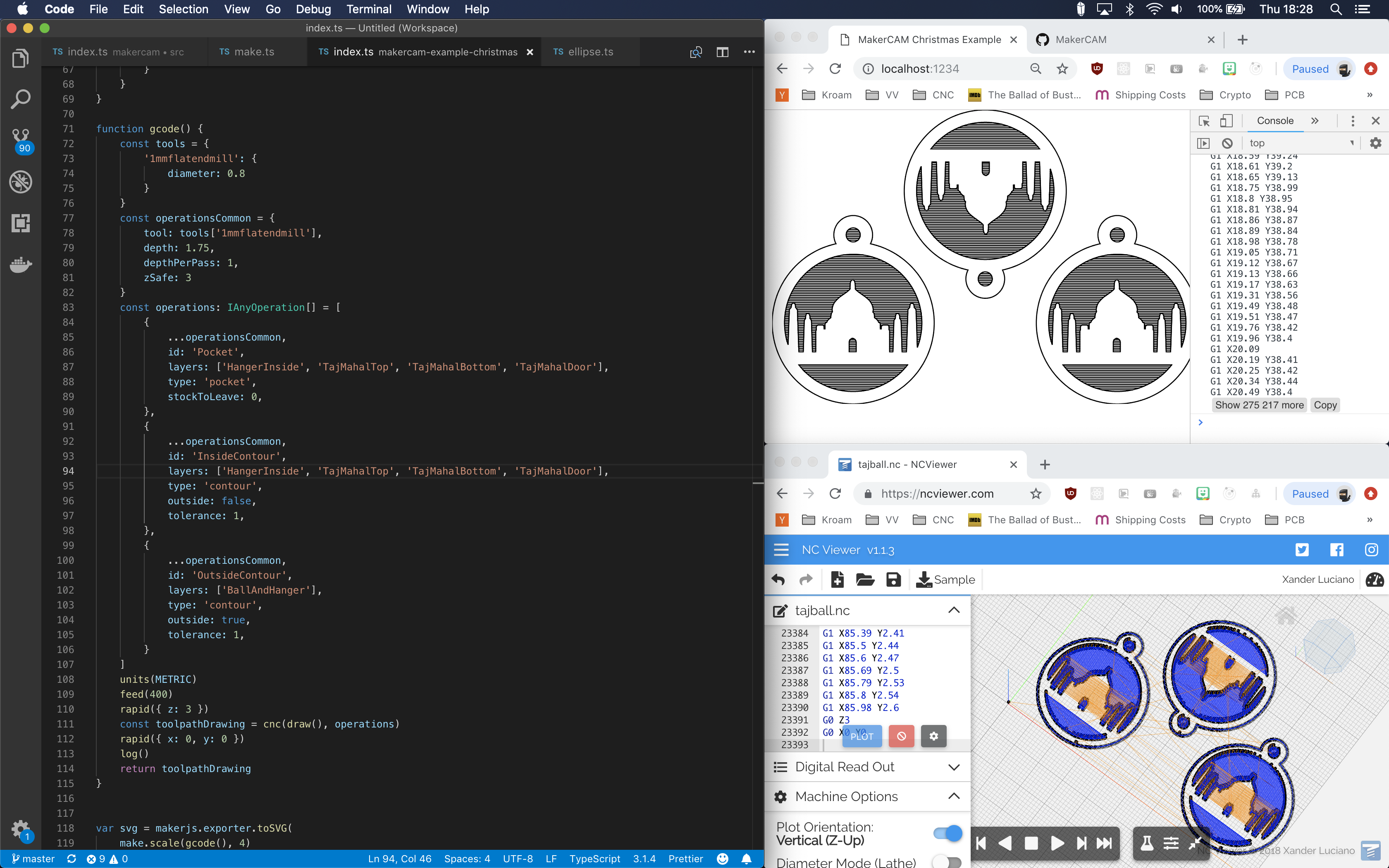
Task: Split the editor using the split icon
Action: 722,52
